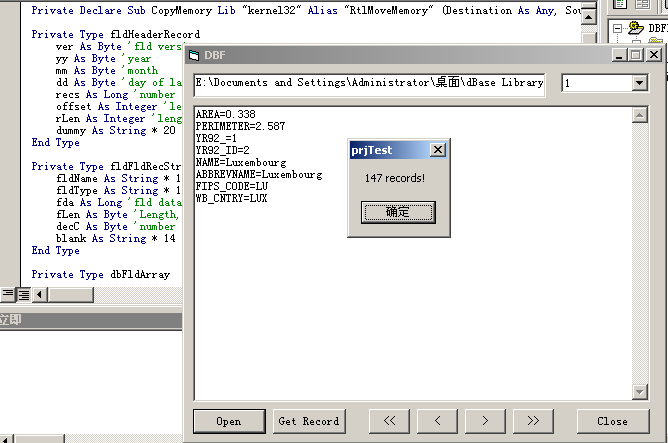Jump to first record with << button
The image size is (668, 443).
point(389,421)
